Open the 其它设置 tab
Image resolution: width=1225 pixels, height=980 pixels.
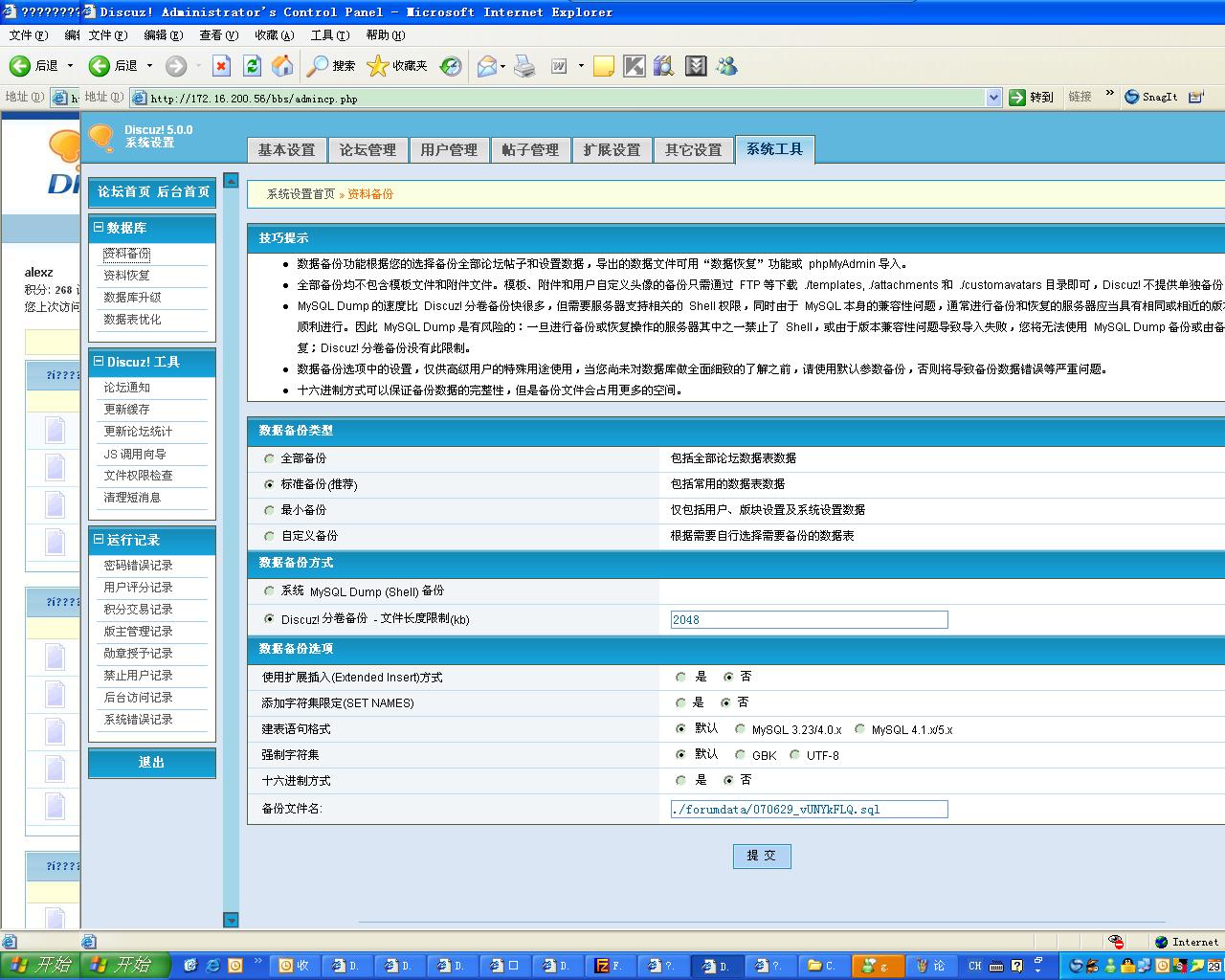click(693, 150)
